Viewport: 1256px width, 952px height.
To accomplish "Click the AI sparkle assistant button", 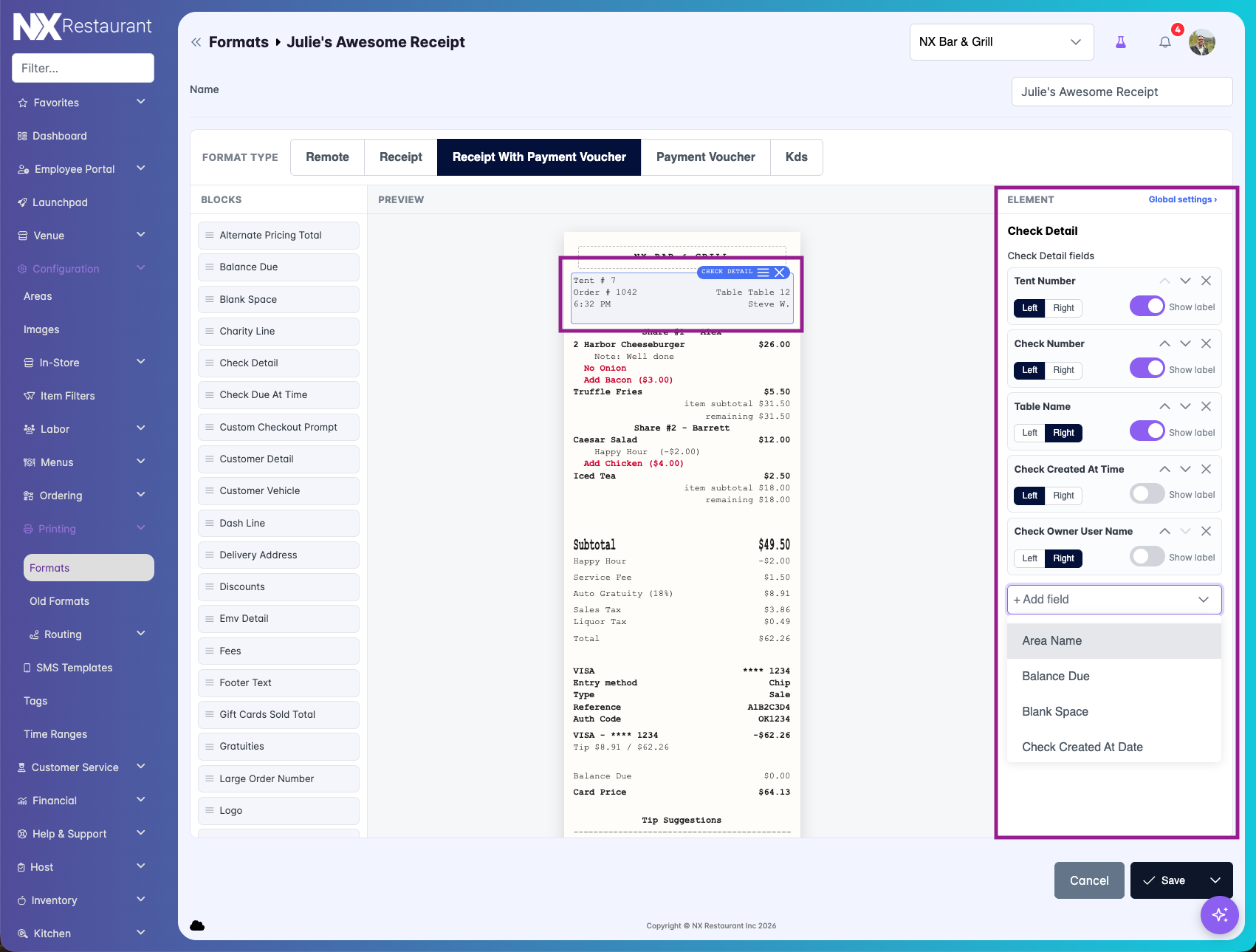I will (x=1219, y=914).
